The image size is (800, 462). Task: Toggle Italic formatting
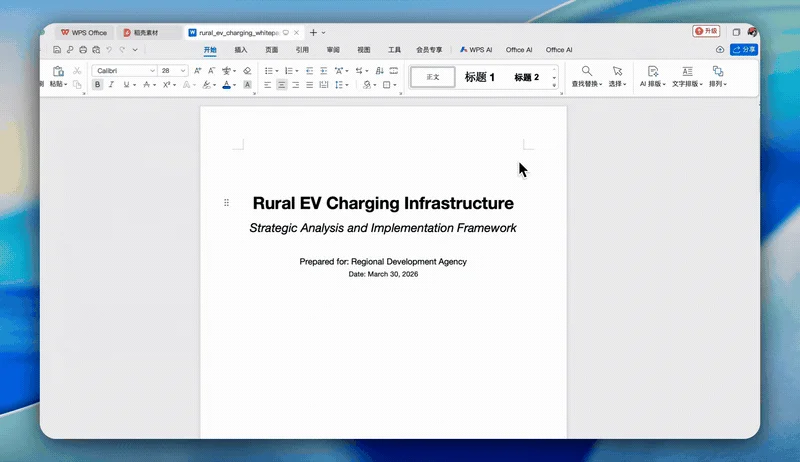(111, 85)
